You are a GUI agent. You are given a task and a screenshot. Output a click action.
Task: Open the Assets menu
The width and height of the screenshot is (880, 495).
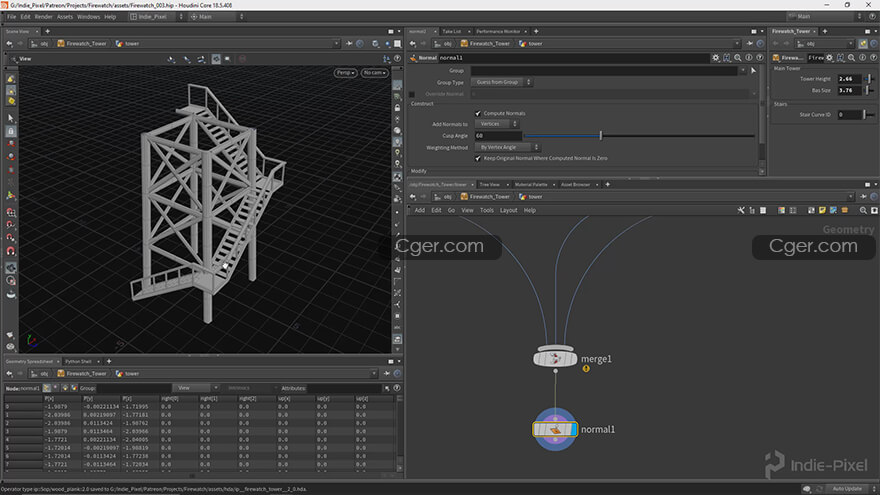coord(65,17)
